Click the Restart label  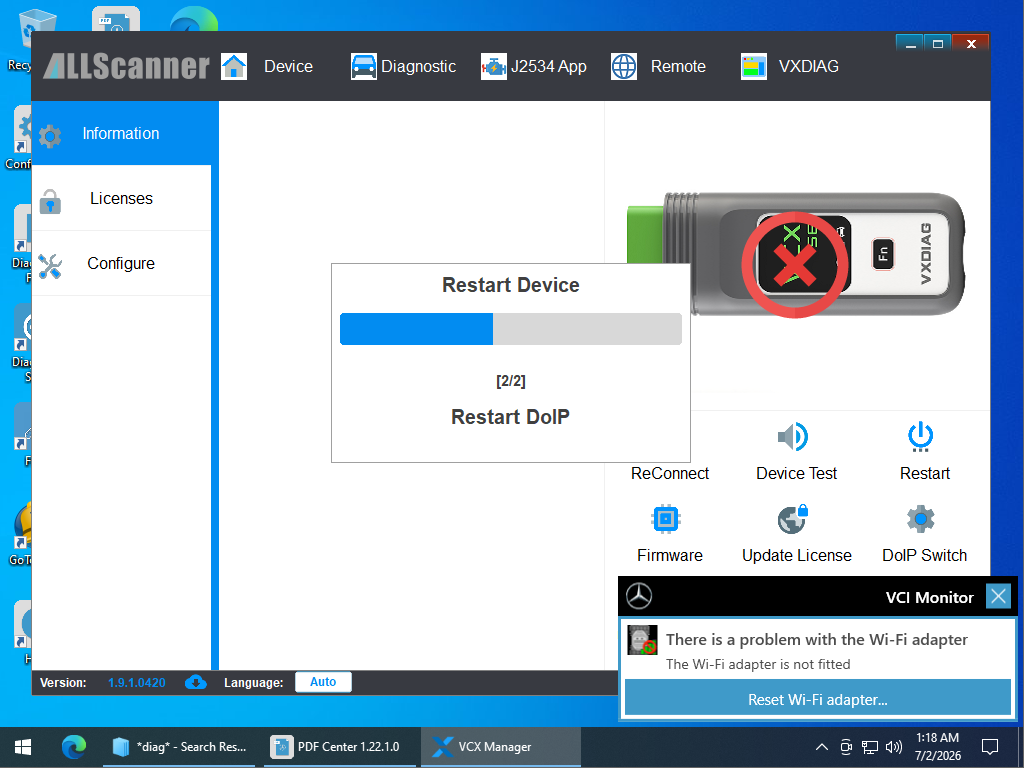[x=925, y=473]
